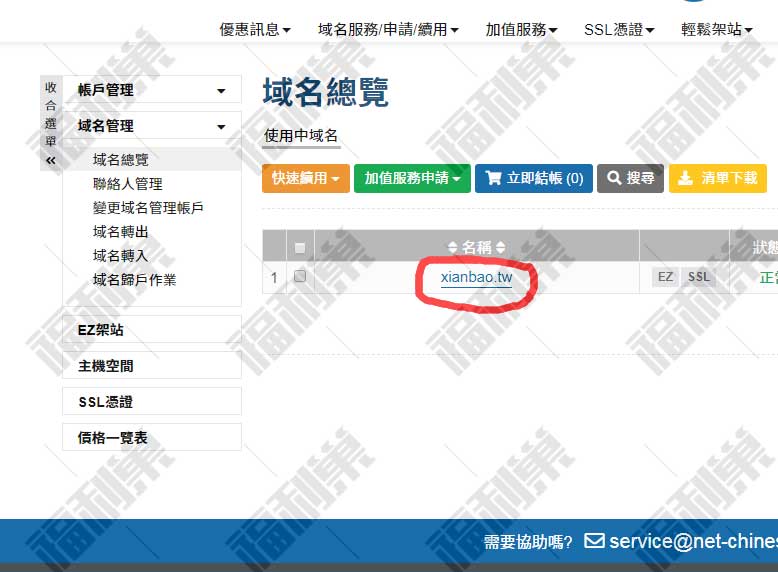The width and height of the screenshot is (778, 572).
Task: Click the SSL badge for xianbao.tw
Action: (x=699, y=277)
